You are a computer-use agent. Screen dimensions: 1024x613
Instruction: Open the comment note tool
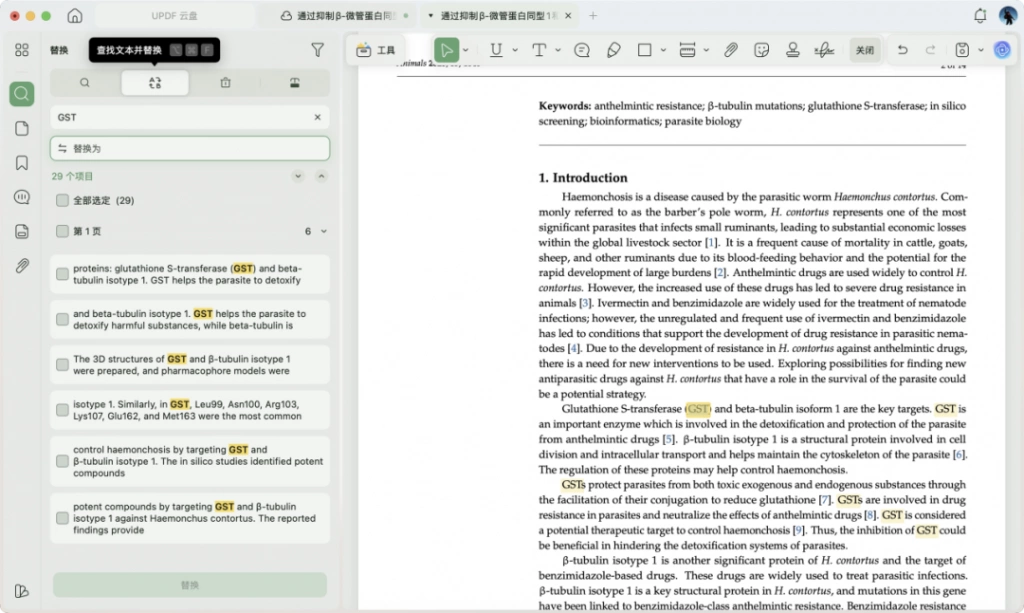tap(582, 50)
